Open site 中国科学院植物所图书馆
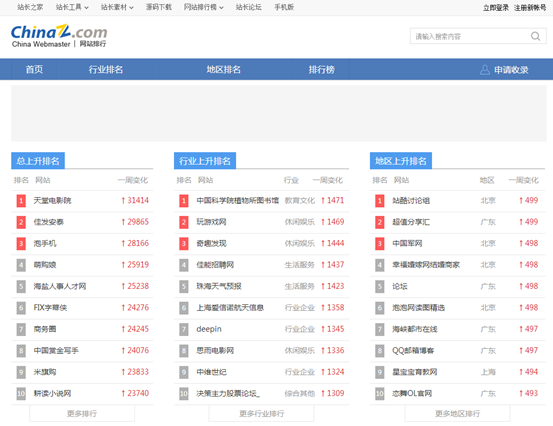Viewport: 553px width, 426px height. click(237, 201)
